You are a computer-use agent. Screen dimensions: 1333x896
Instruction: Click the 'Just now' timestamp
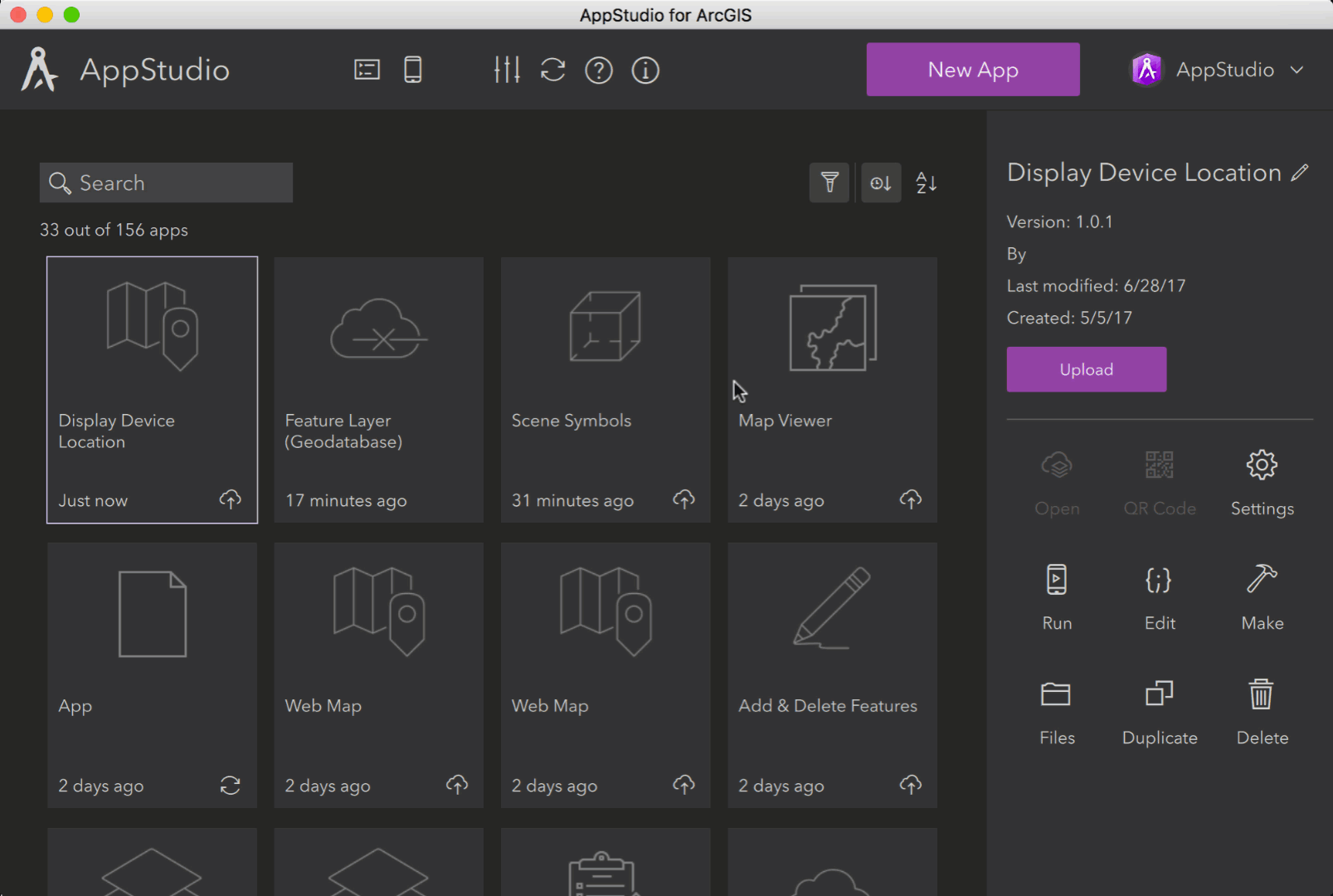93,500
